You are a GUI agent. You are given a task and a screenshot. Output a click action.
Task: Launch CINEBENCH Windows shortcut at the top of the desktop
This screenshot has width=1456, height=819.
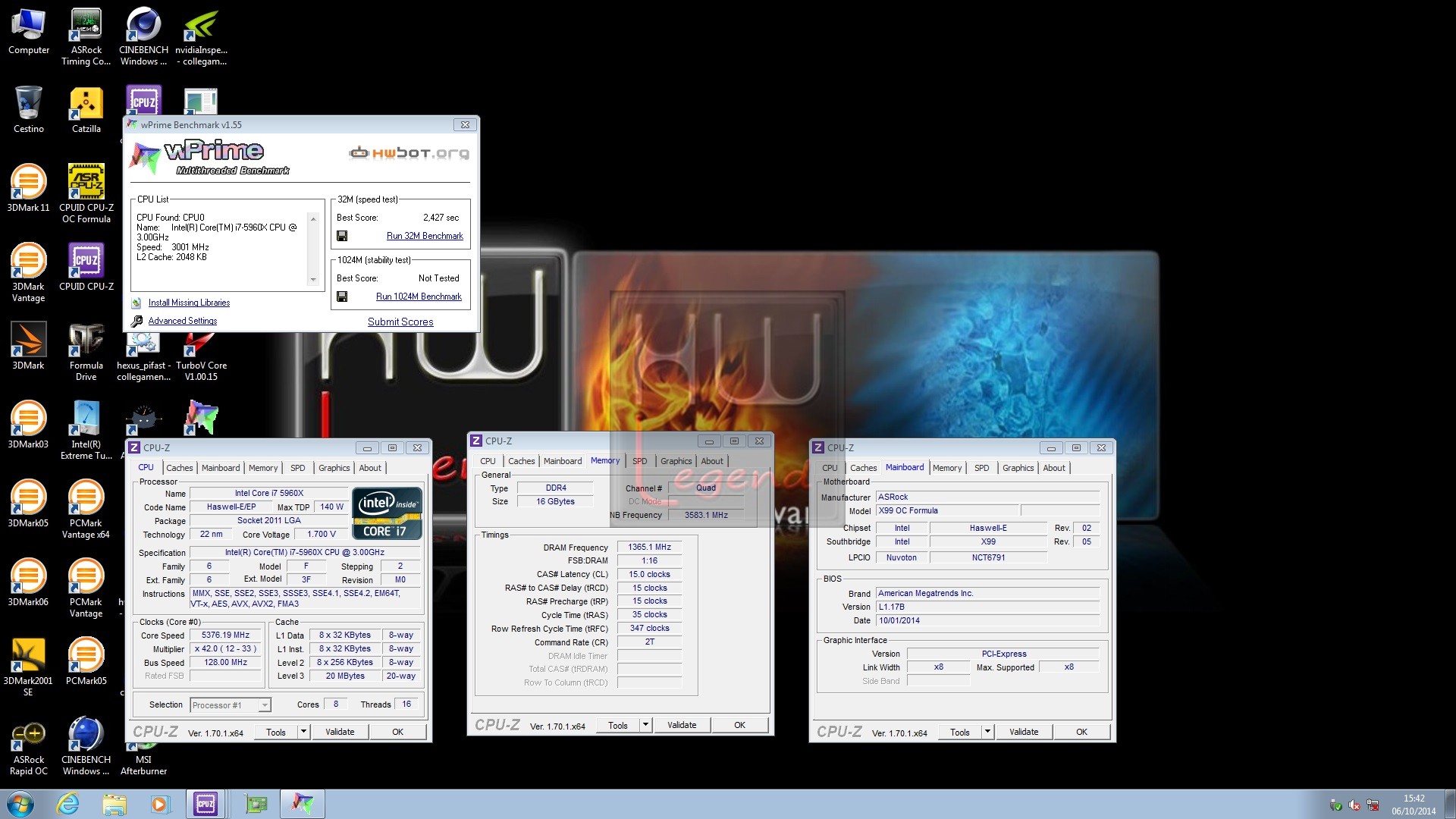coord(143,36)
